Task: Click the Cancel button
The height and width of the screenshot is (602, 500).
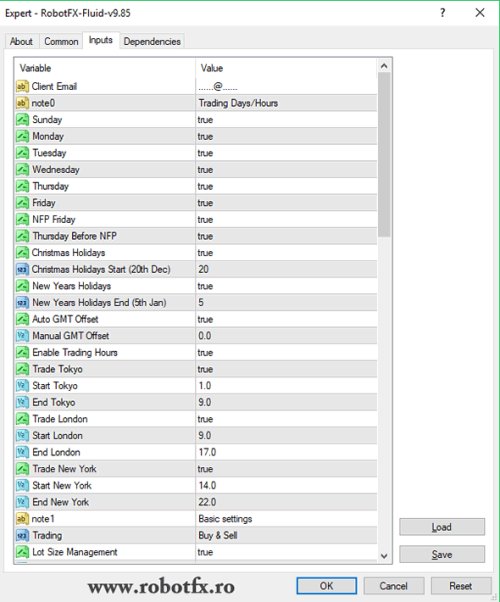Action: (x=394, y=586)
